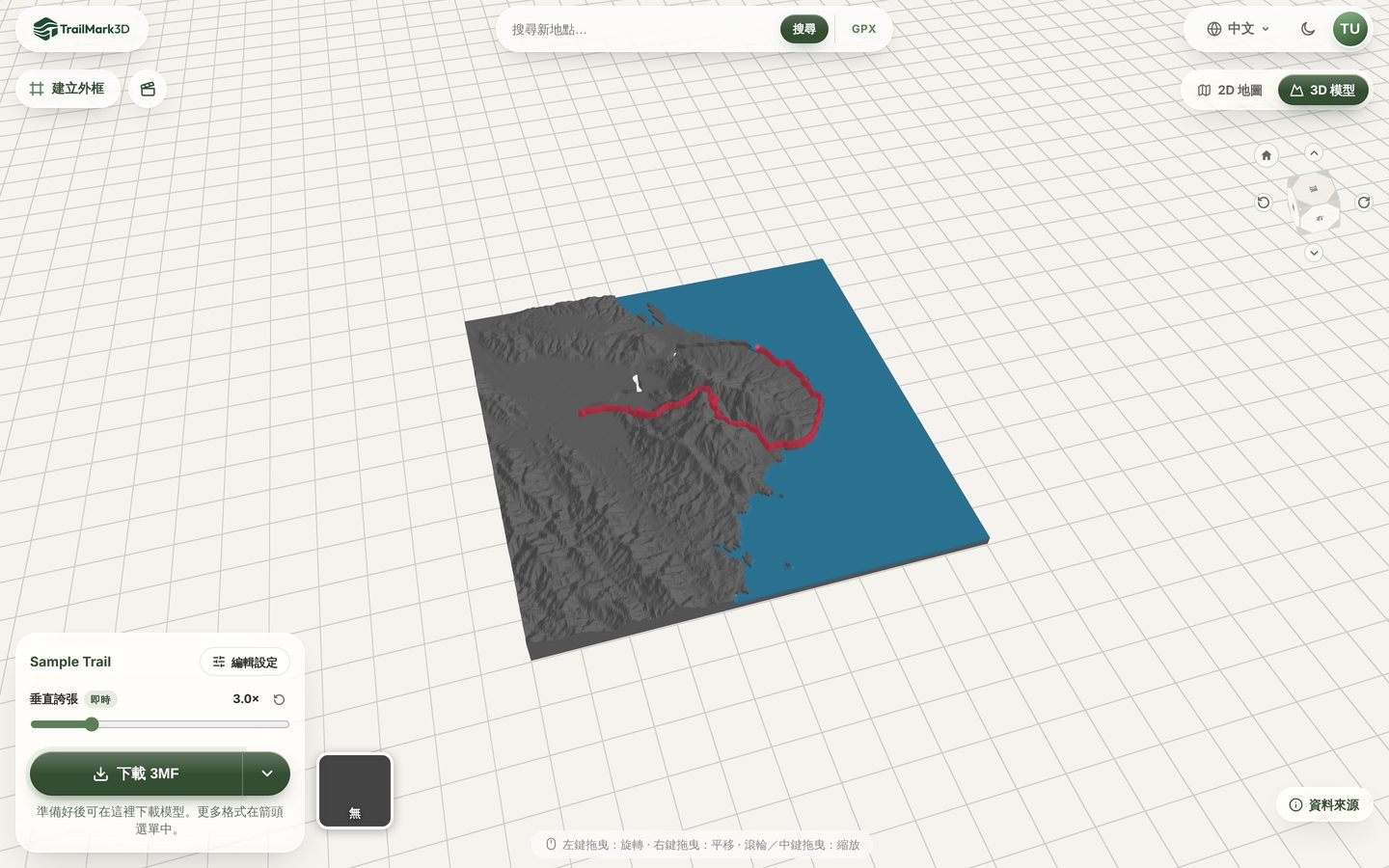Expand more download formats arrow

267,773
